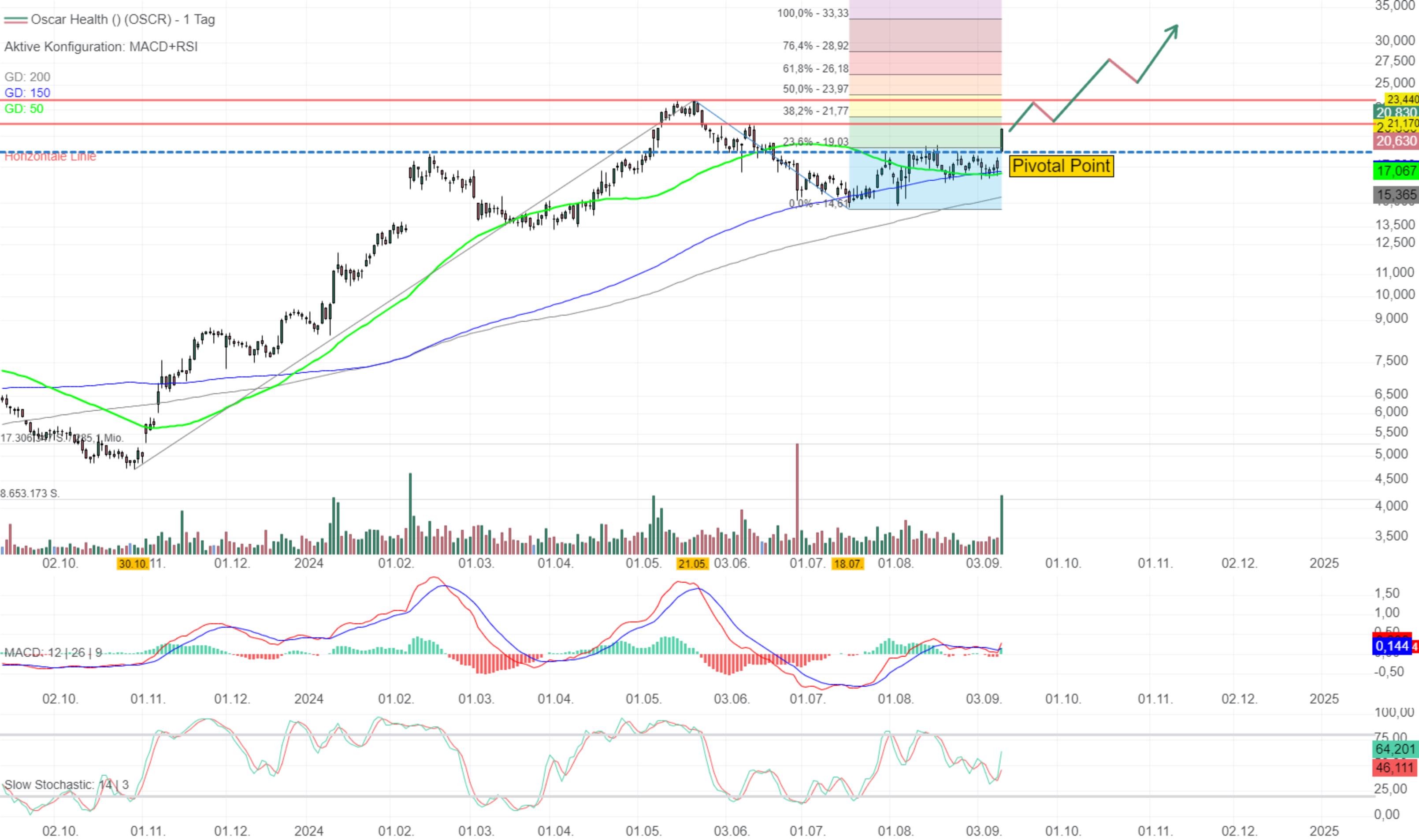This screenshot has height=840, width=1419.
Task: Click the gray 15,365 price tag
Action: [1396, 195]
